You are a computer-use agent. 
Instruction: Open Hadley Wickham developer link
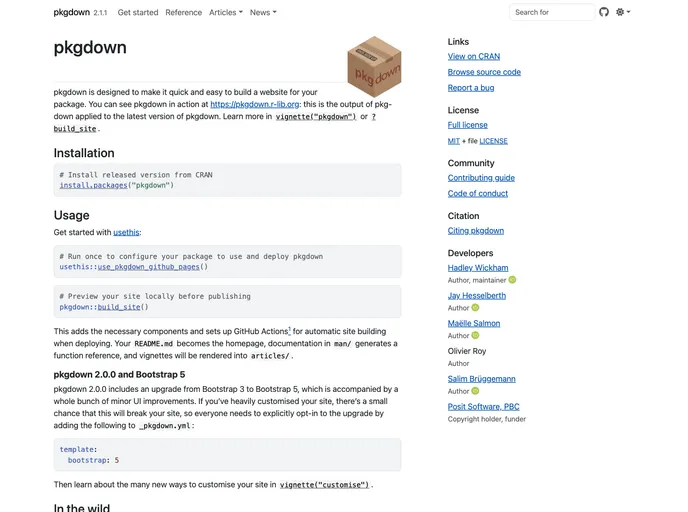(478, 268)
